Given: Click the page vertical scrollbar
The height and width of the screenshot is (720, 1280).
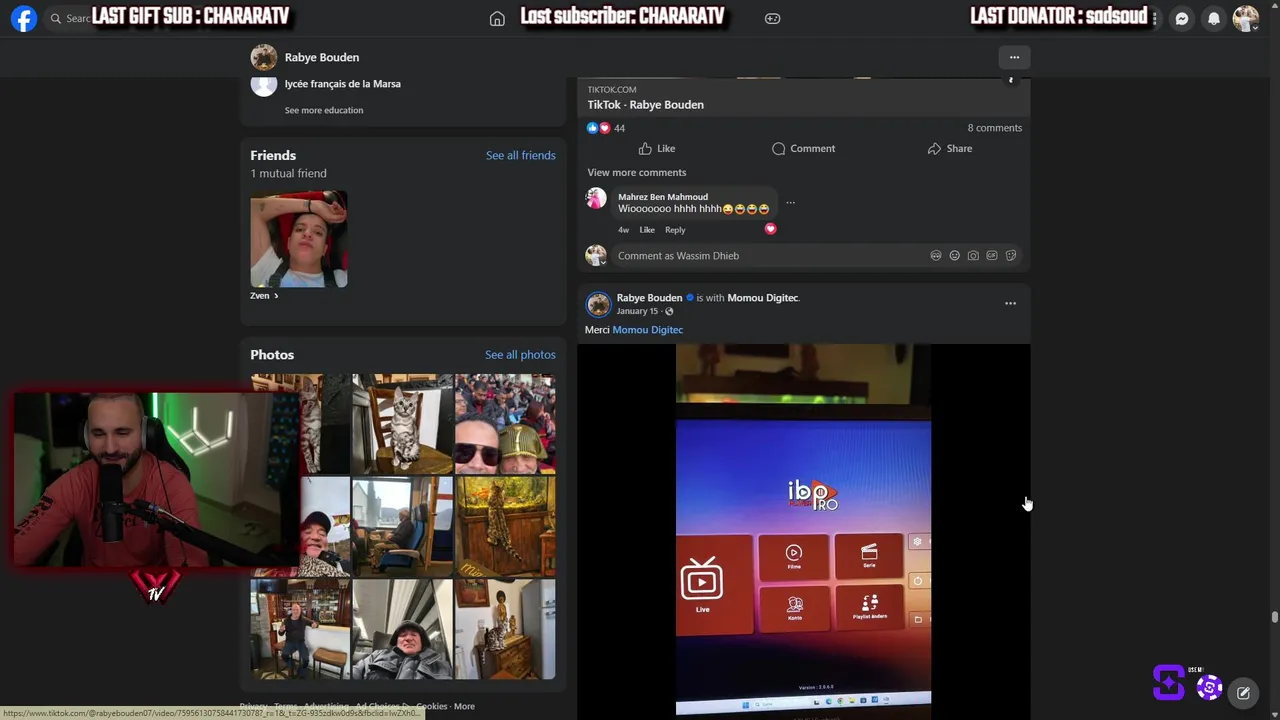Looking at the screenshot, I should click(x=1274, y=617).
